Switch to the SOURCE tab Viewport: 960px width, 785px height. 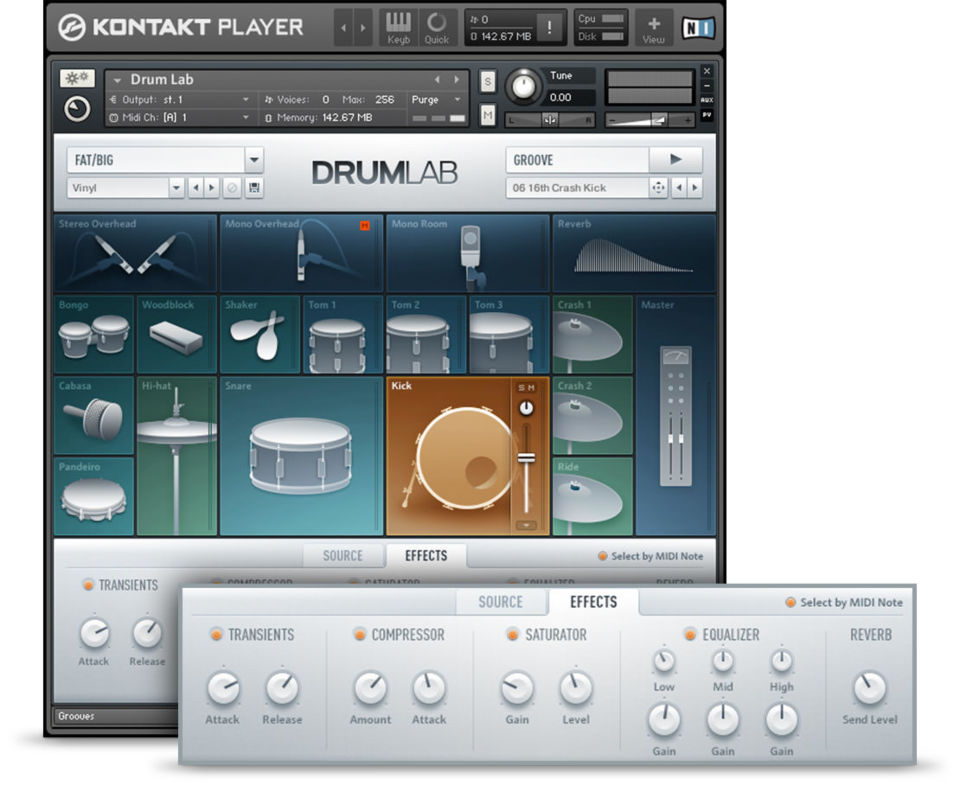coord(500,602)
